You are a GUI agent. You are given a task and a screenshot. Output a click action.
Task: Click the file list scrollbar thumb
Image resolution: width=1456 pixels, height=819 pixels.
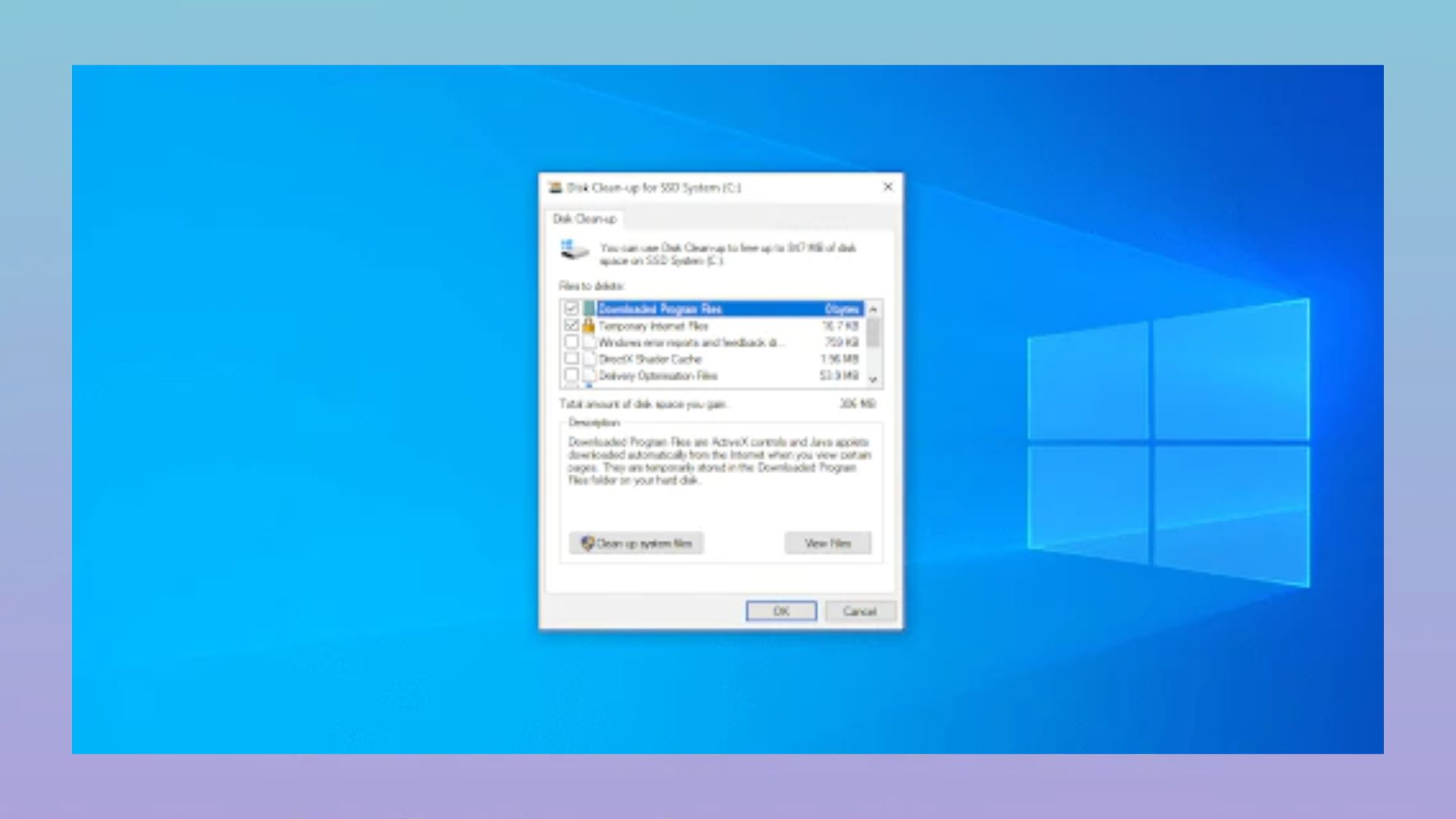(873, 332)
